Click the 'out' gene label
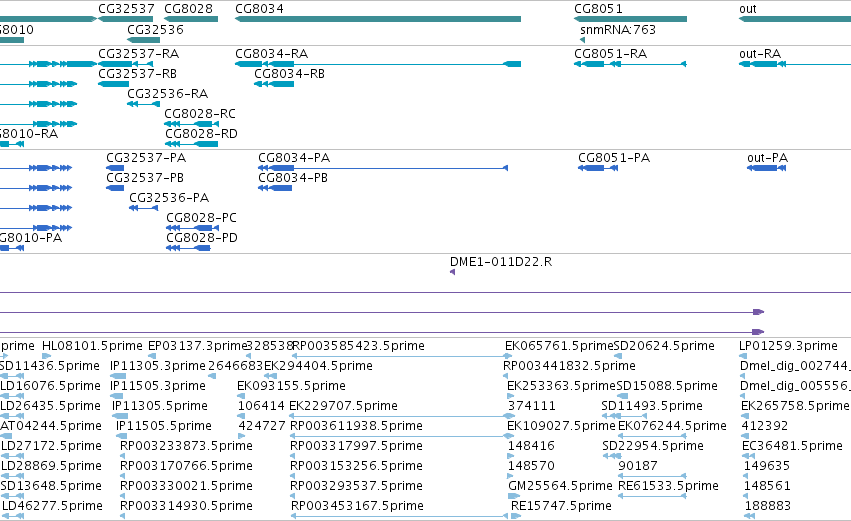Screen dimensions: 851x521 (x=747, y=9)
